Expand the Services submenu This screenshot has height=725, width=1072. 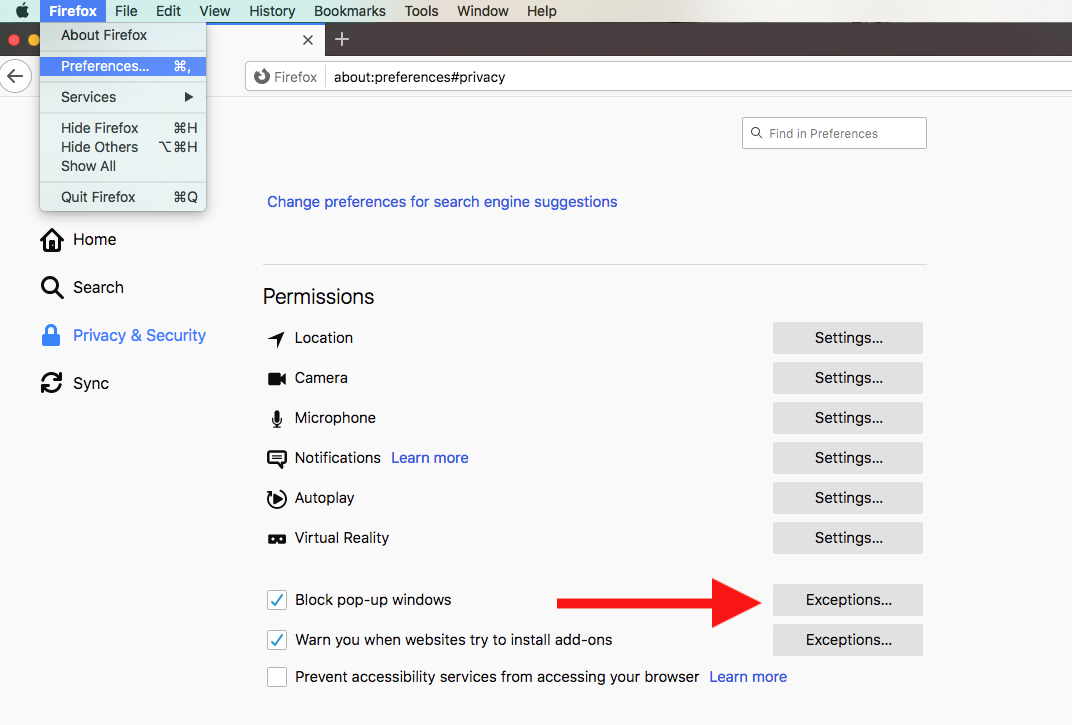tap(123, 97)
